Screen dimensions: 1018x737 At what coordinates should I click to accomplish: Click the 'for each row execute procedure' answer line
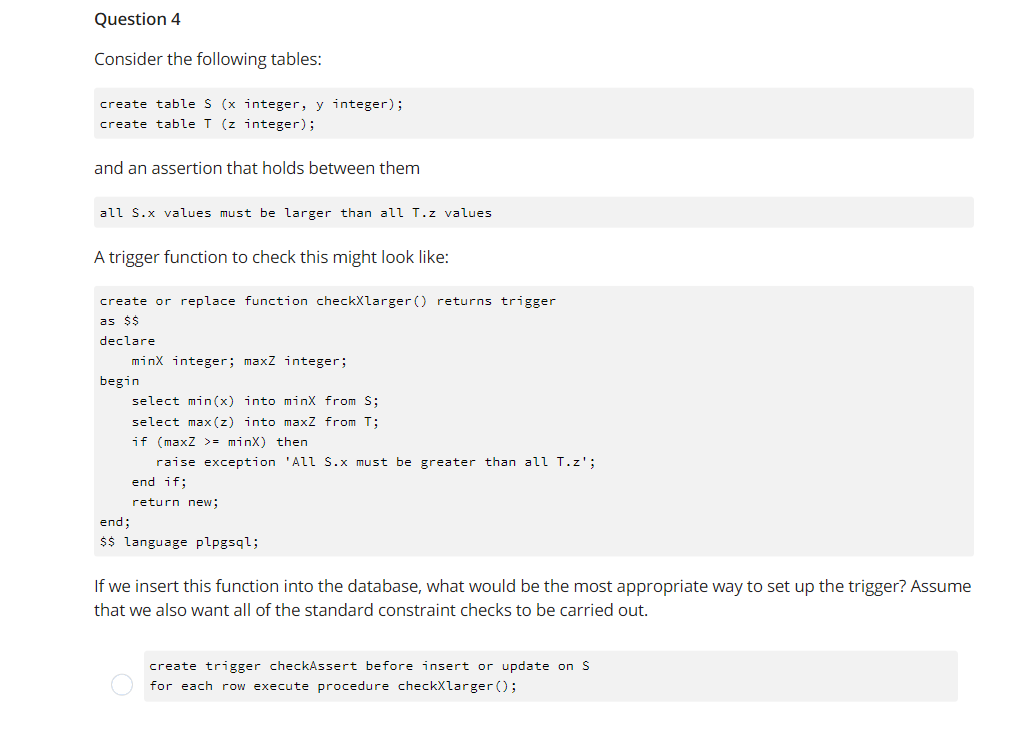333,686
